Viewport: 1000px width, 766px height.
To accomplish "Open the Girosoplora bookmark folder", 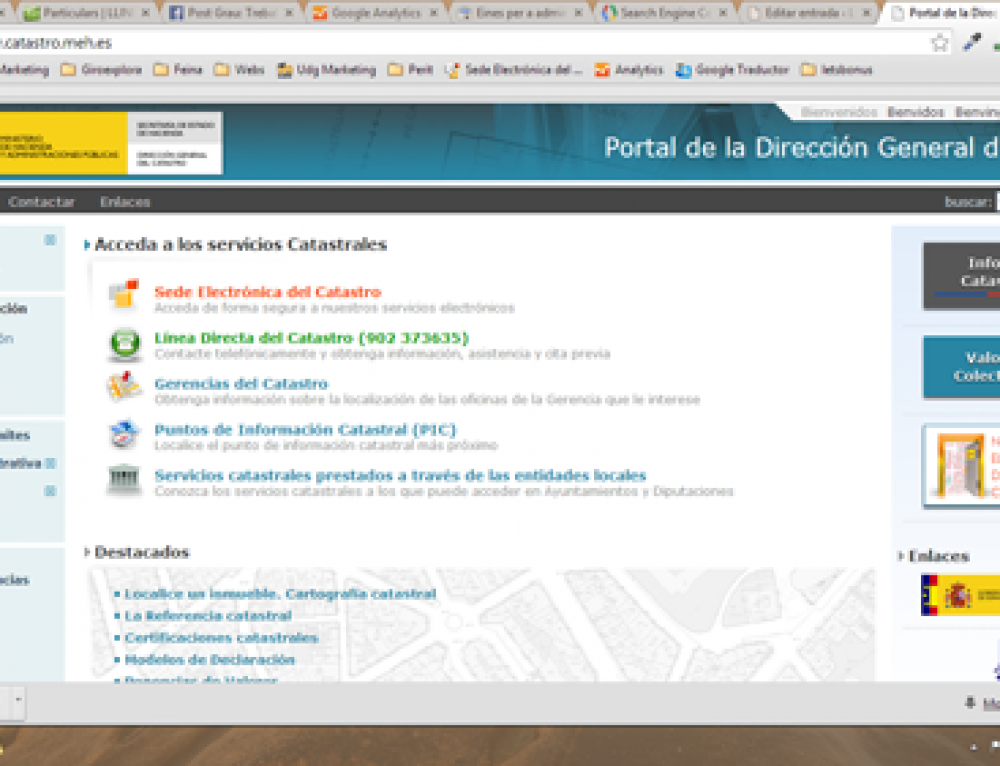I will point(101,70).
